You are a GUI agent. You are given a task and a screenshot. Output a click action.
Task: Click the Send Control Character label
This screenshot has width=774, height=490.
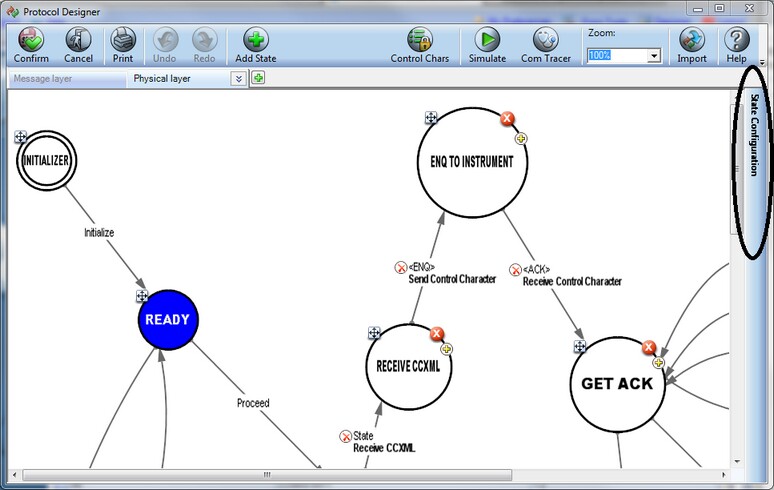(452, 279)
